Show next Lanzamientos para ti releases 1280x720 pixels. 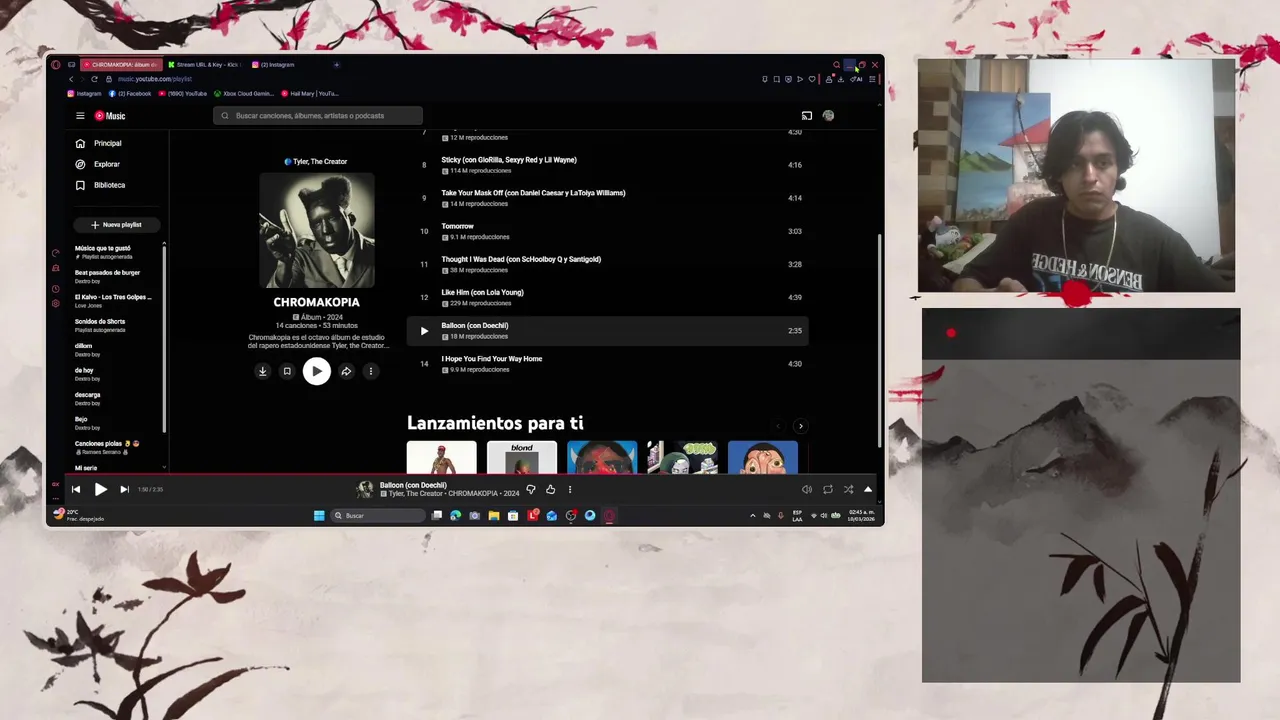point(800,426)
